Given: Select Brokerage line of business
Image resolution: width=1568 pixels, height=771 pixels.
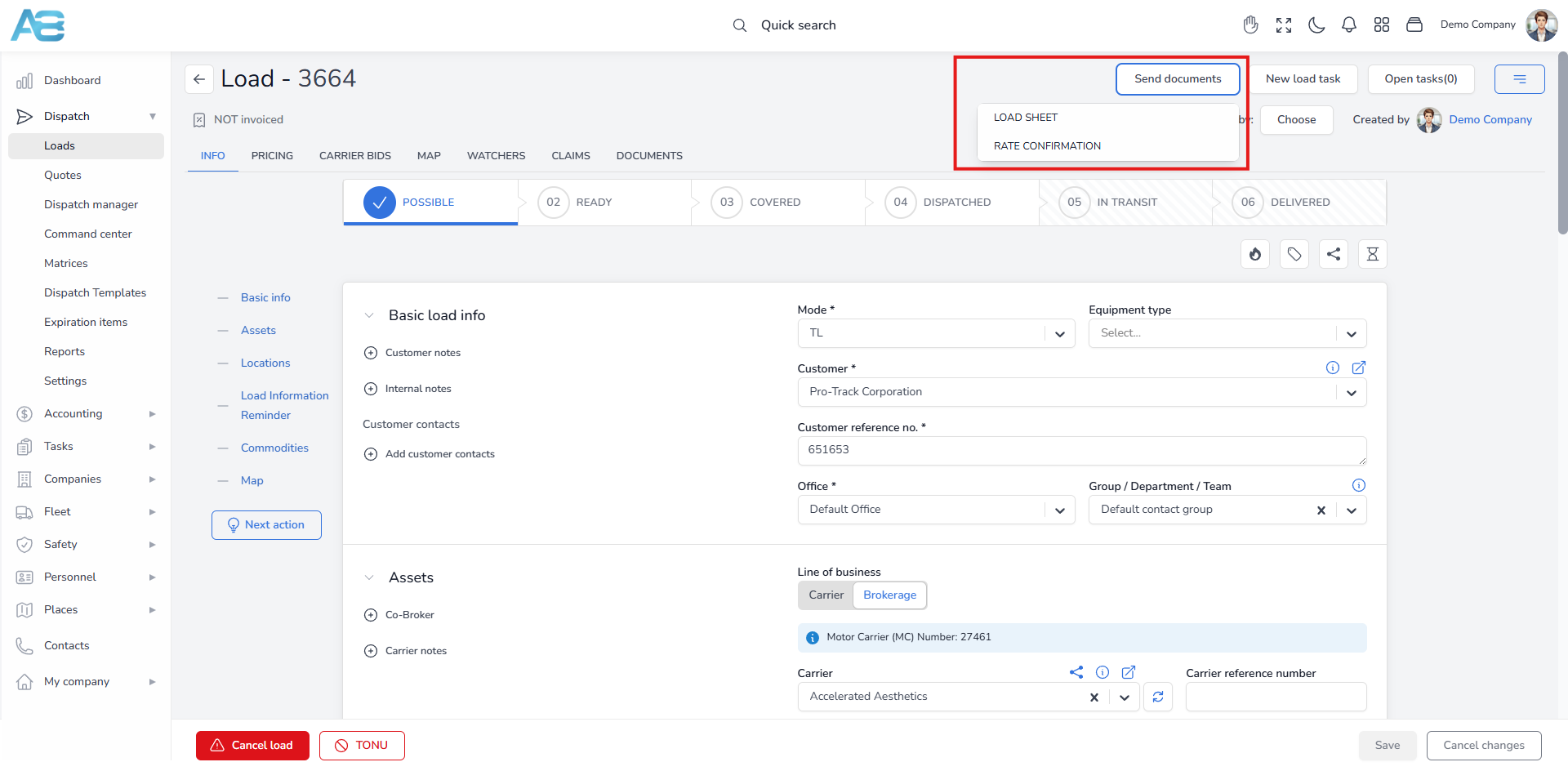Looking at the screenshot, I should click(890, 595).
